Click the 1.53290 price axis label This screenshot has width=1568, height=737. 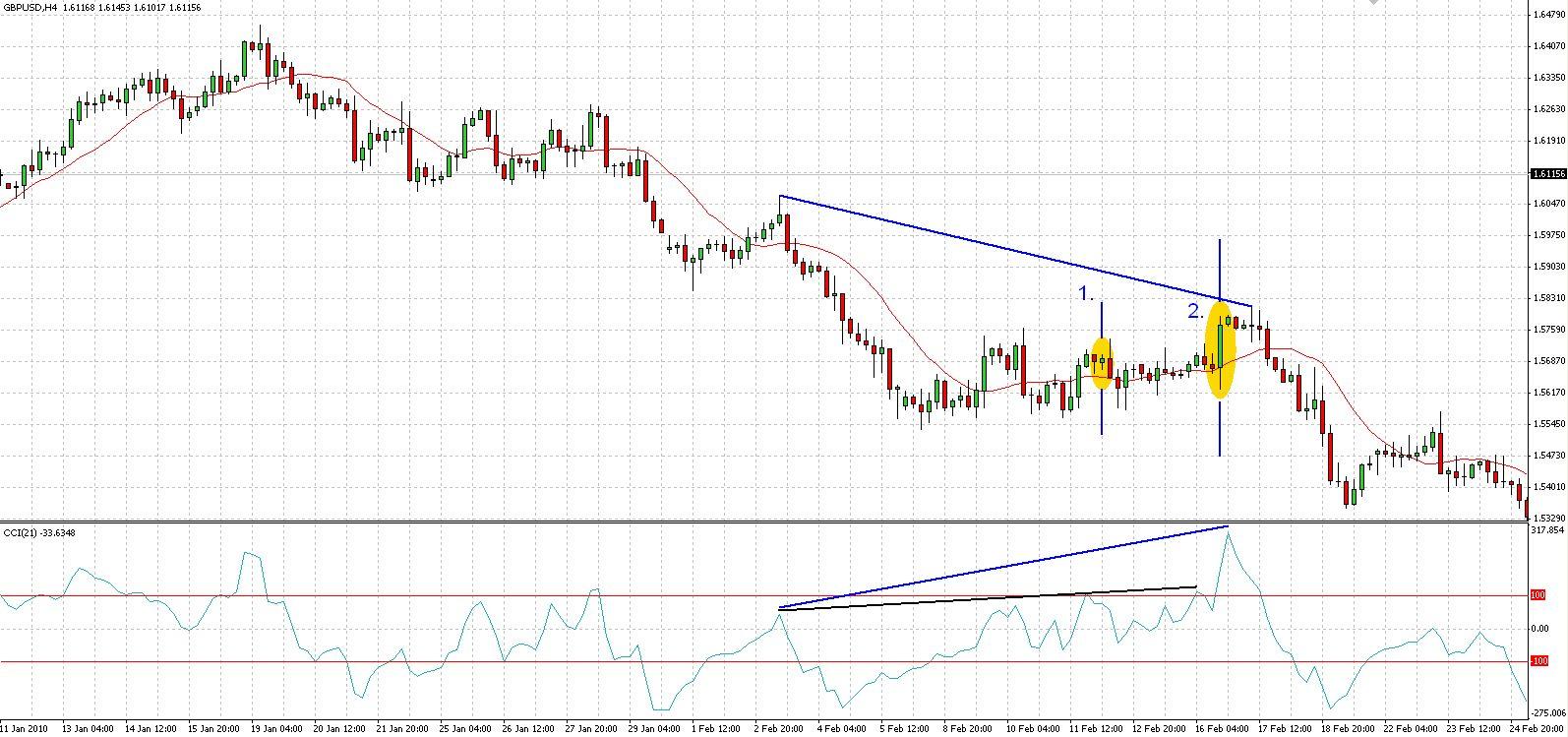(1548, 518)
